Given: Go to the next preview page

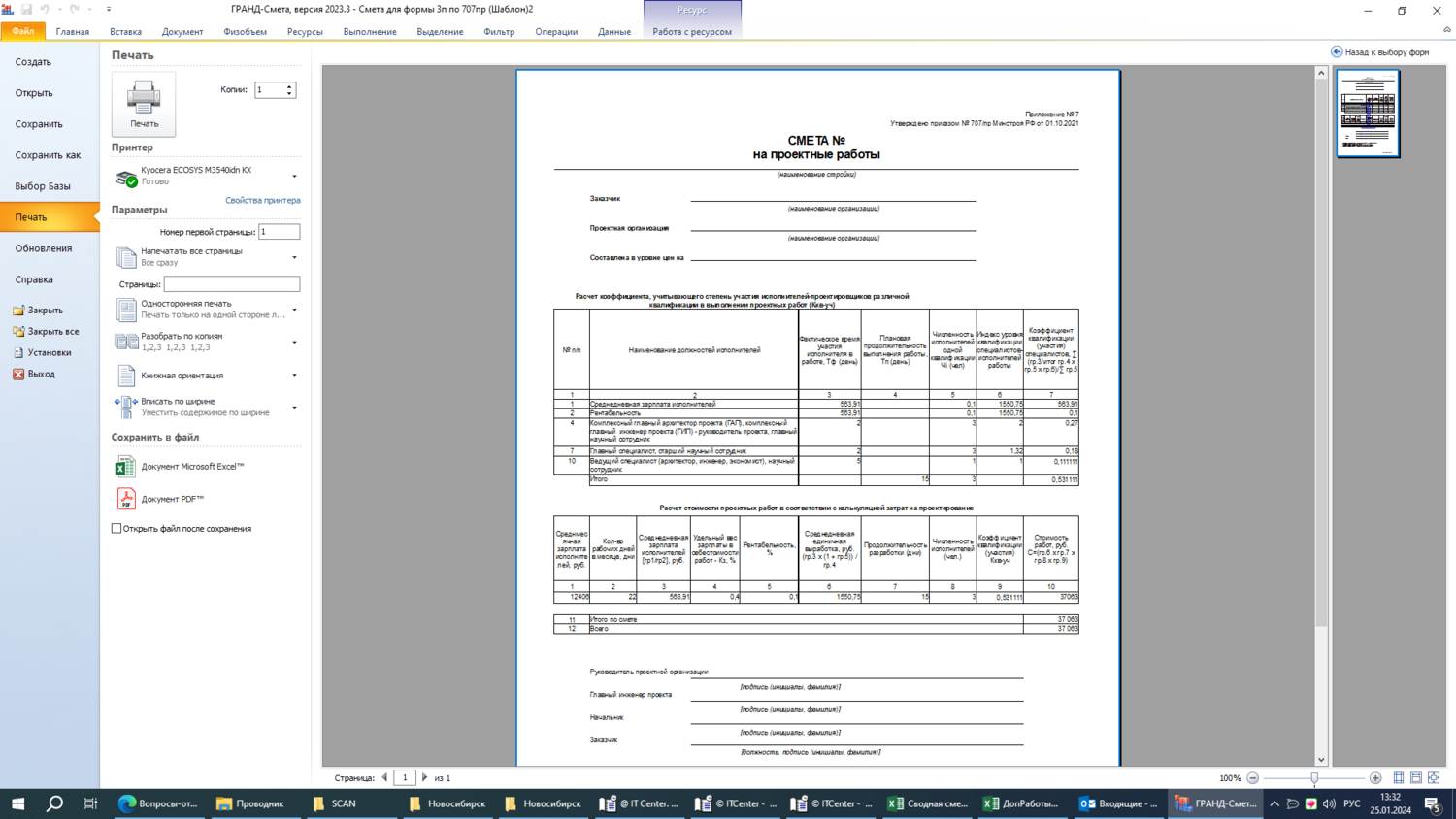Looking at the screenshot, I should [x=425, y=778].
